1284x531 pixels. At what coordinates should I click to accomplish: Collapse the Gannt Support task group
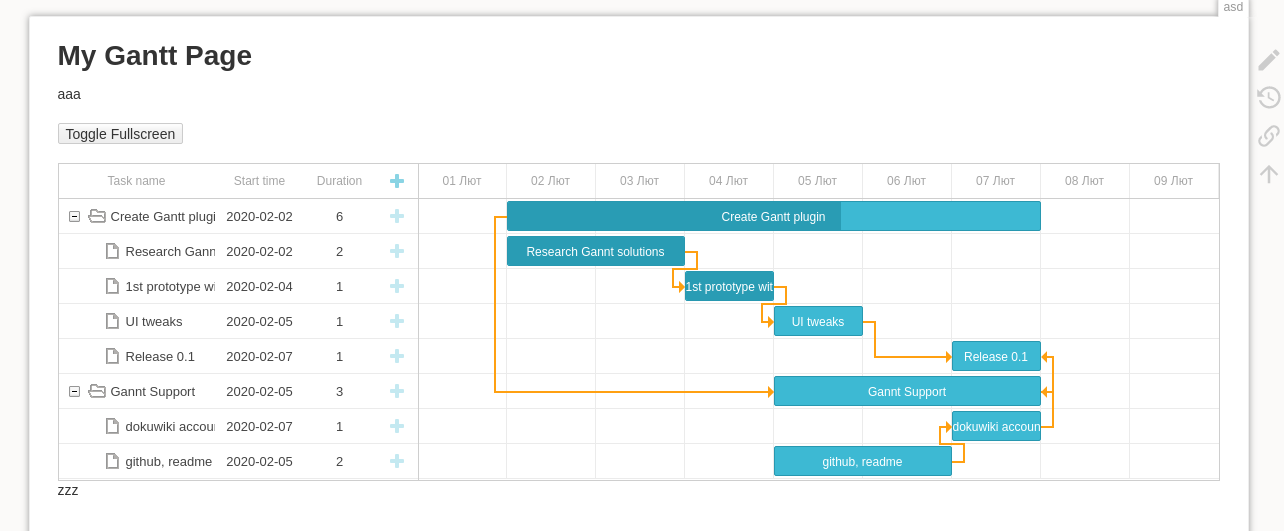(x=74, y=391)
